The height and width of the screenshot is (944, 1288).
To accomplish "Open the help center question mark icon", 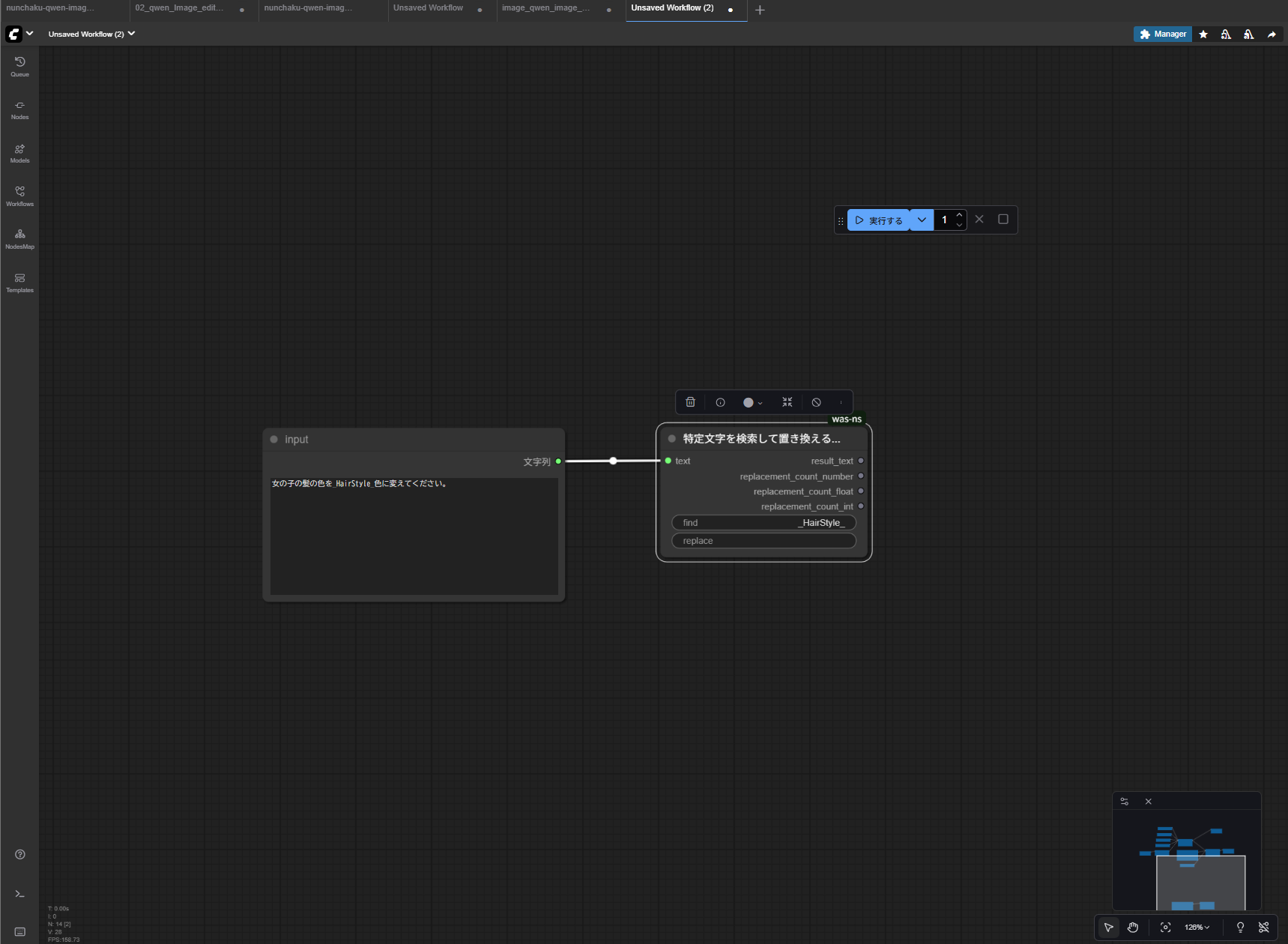I will pos(20,855).
